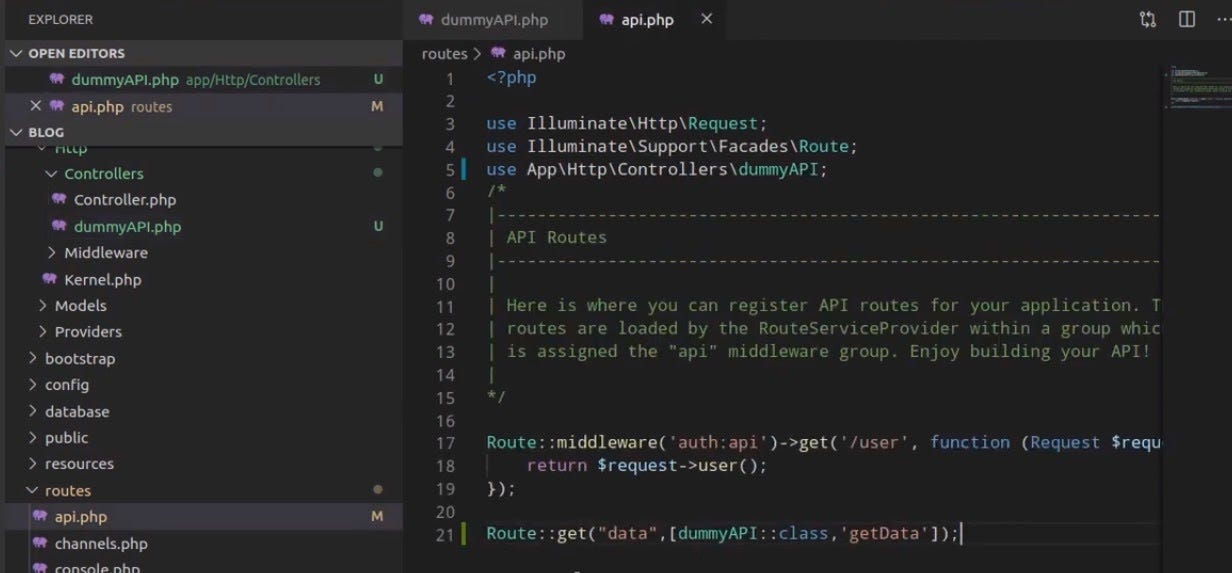Switch to the dummyAPI.php editor tab
Image resolution: width=1232 pixels, height=573 pixels.
[494, 19]
